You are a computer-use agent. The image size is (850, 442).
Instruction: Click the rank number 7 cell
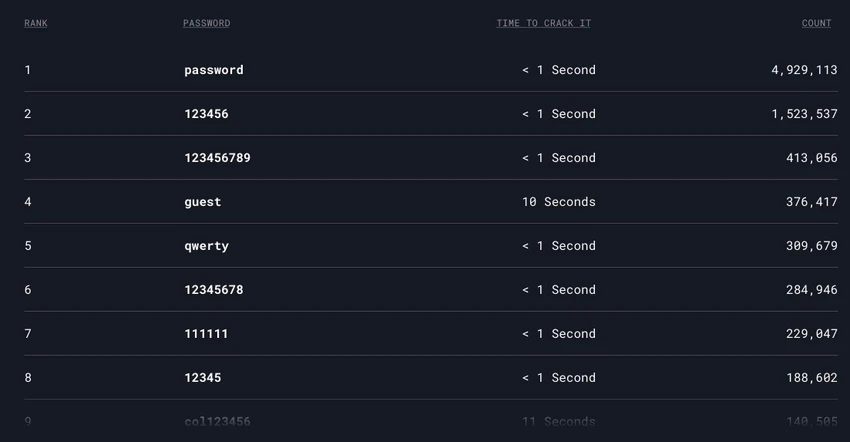coord(28,334)
